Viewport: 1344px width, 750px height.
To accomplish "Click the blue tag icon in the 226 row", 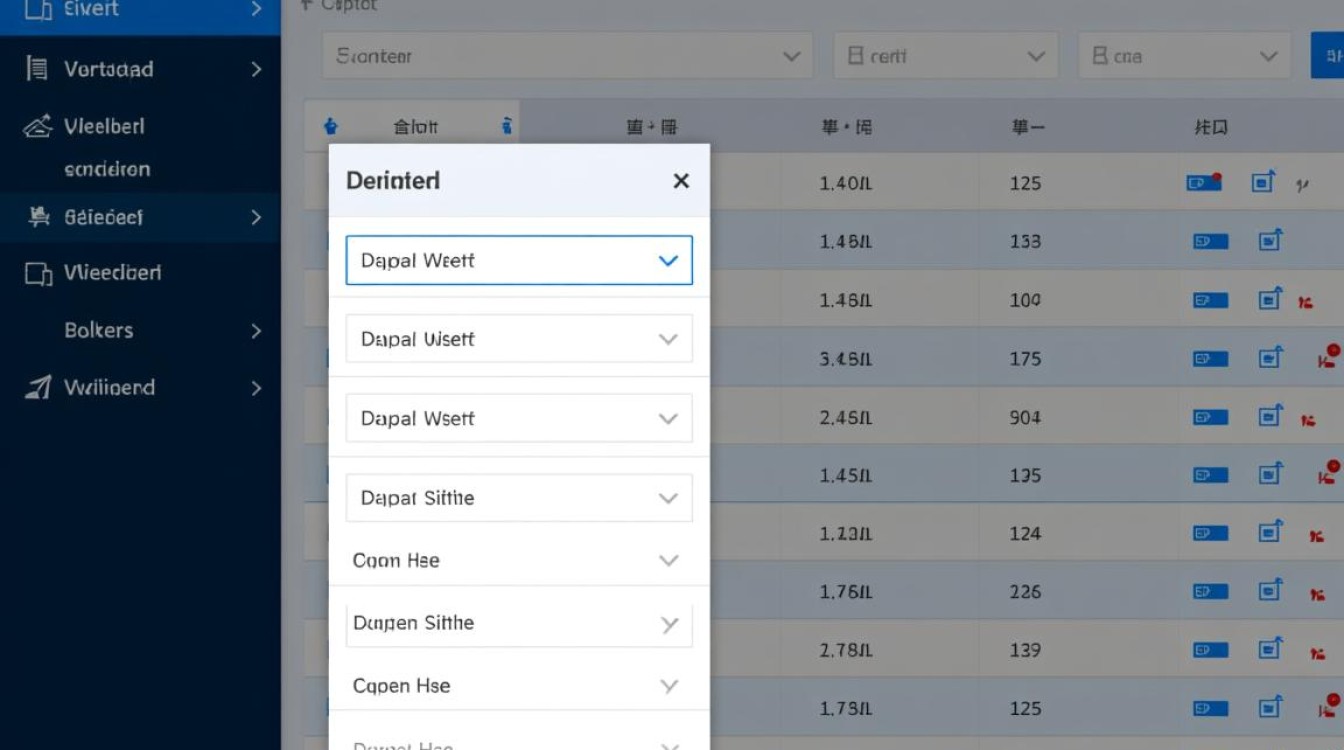I will coord(1210,592).
